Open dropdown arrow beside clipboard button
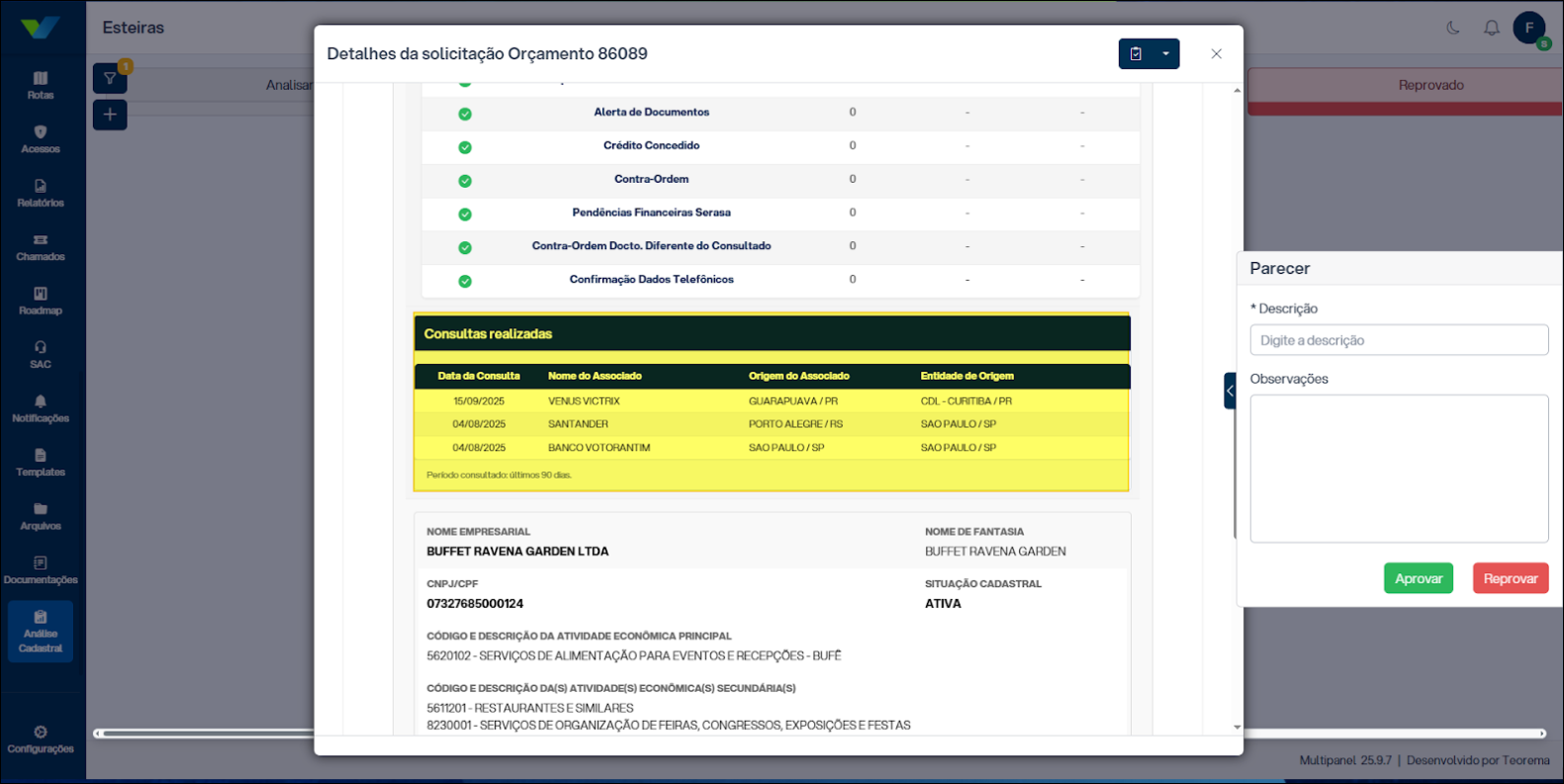1564x784 pixels. [1165, 54]
